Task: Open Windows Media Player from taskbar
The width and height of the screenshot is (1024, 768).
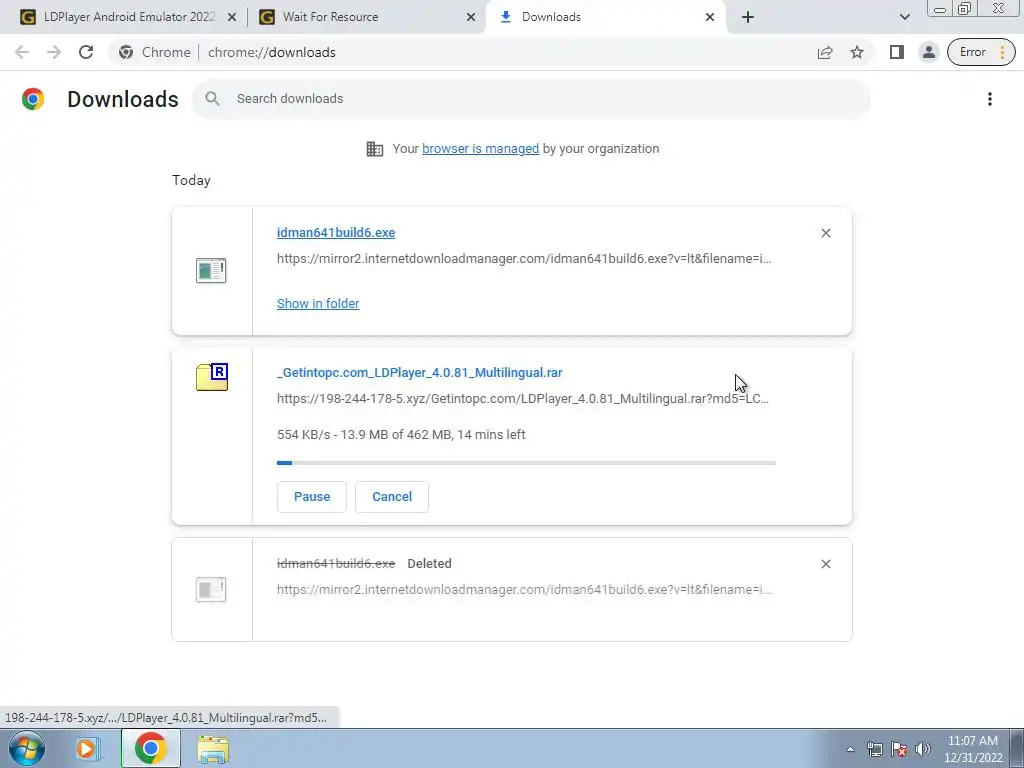Action: 86,748
